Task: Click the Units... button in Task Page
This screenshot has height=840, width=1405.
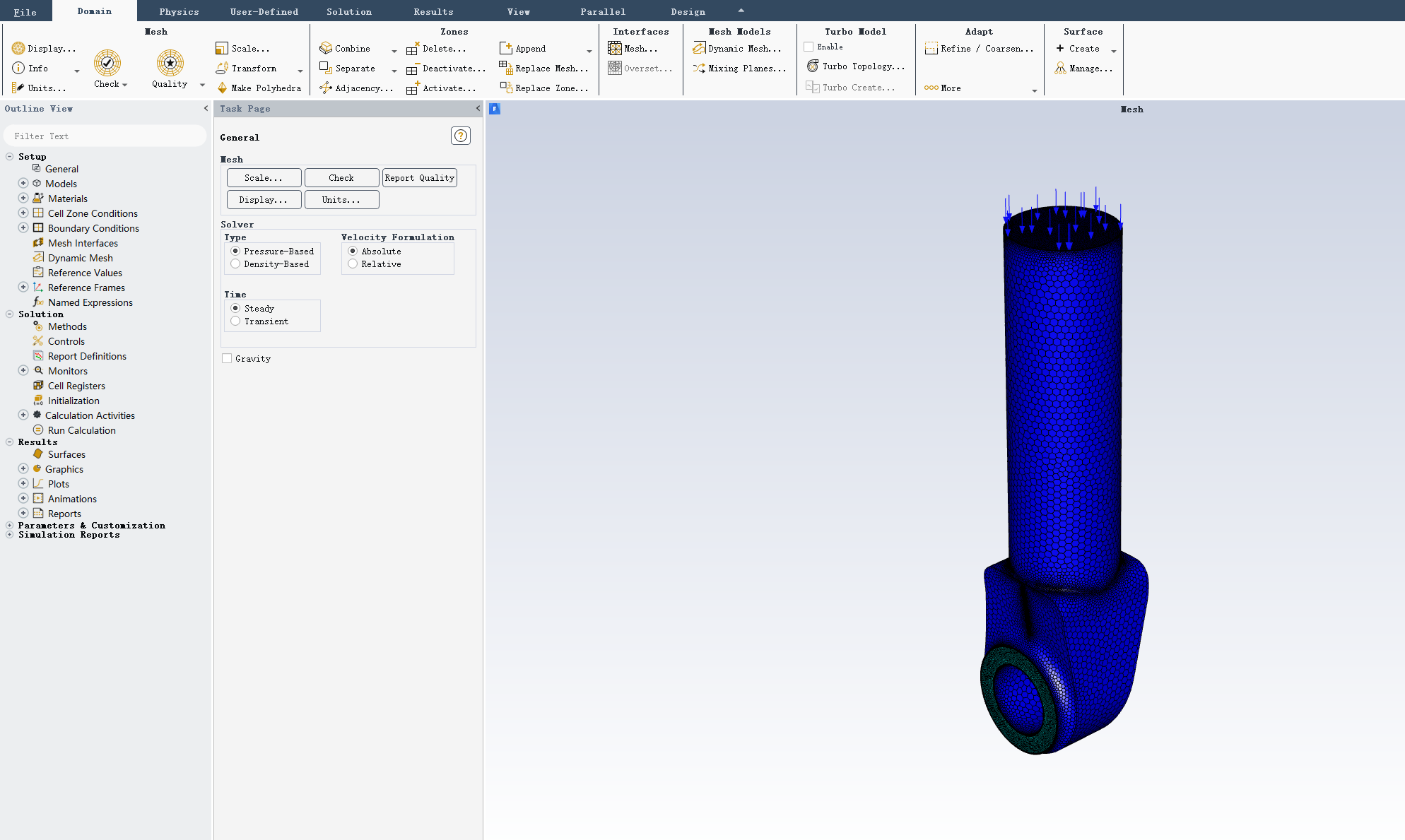Action: click(341, 199)
